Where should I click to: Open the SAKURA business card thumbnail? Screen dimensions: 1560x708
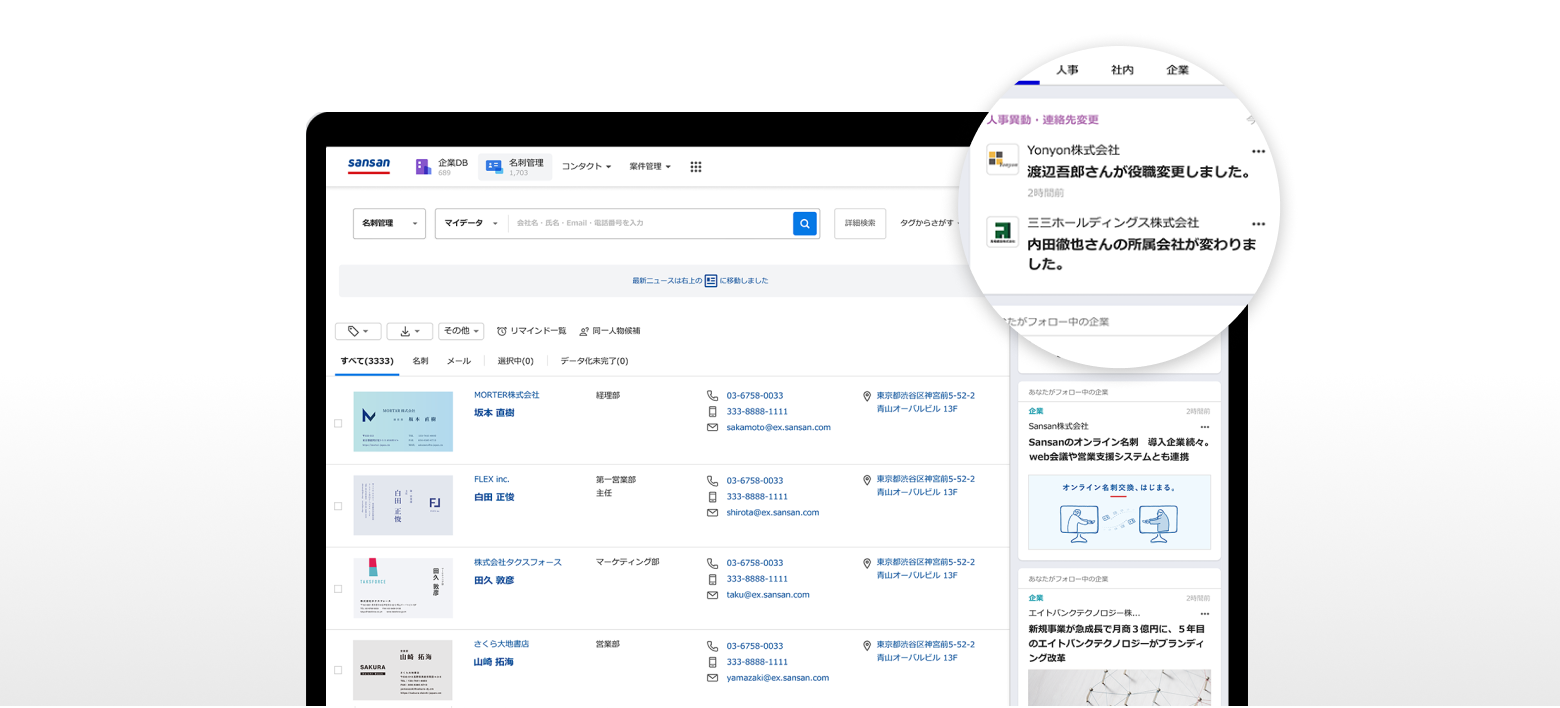pos(403,670)
